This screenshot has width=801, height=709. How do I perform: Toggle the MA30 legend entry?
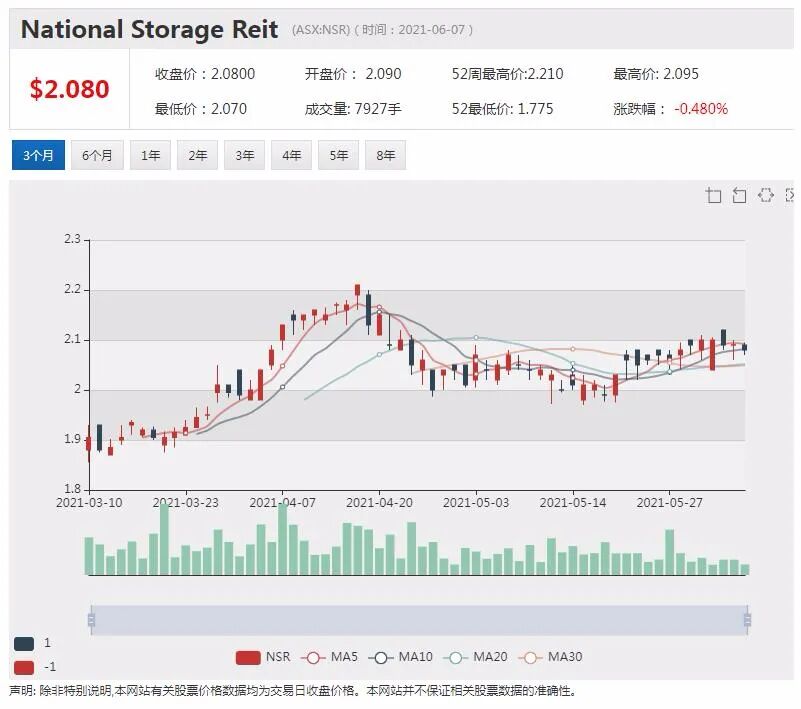click(x=550, y=657)
